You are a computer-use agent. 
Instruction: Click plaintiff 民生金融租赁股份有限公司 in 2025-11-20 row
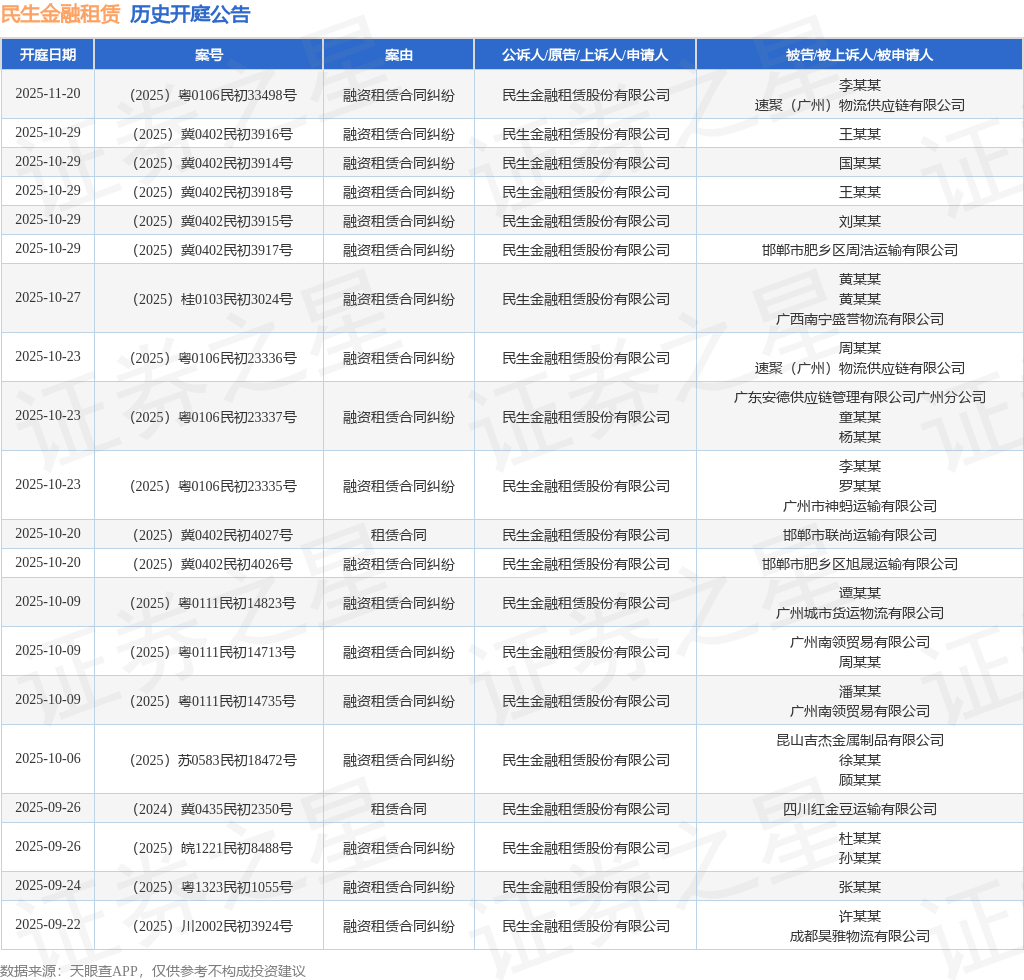tap(585, 95)
